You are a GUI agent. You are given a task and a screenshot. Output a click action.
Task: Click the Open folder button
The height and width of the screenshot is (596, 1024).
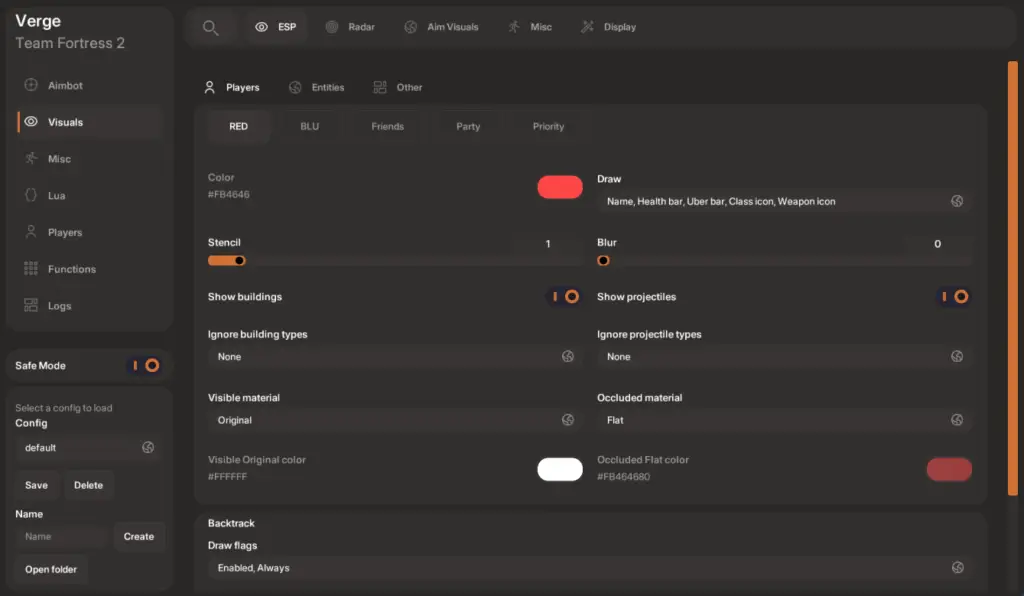pyautogui.click(x=51, y=569)
